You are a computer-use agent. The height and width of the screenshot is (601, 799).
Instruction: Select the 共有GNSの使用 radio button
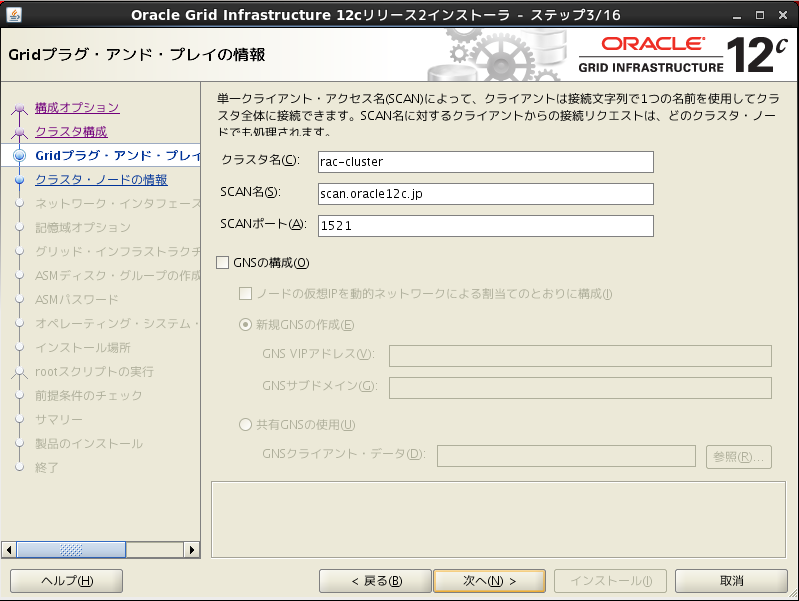click(246, 425)
